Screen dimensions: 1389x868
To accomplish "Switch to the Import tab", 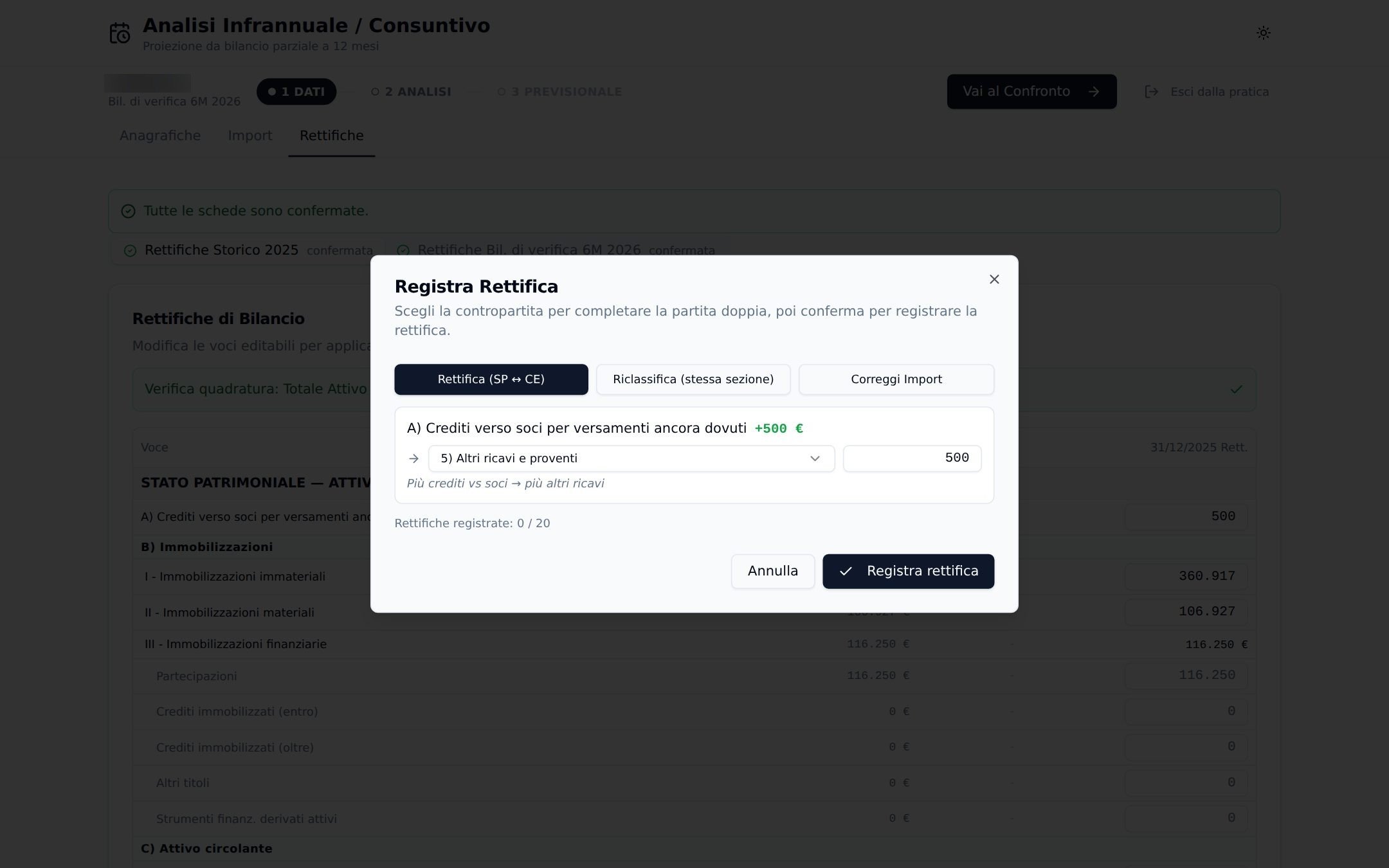I will tap(250, 136).
